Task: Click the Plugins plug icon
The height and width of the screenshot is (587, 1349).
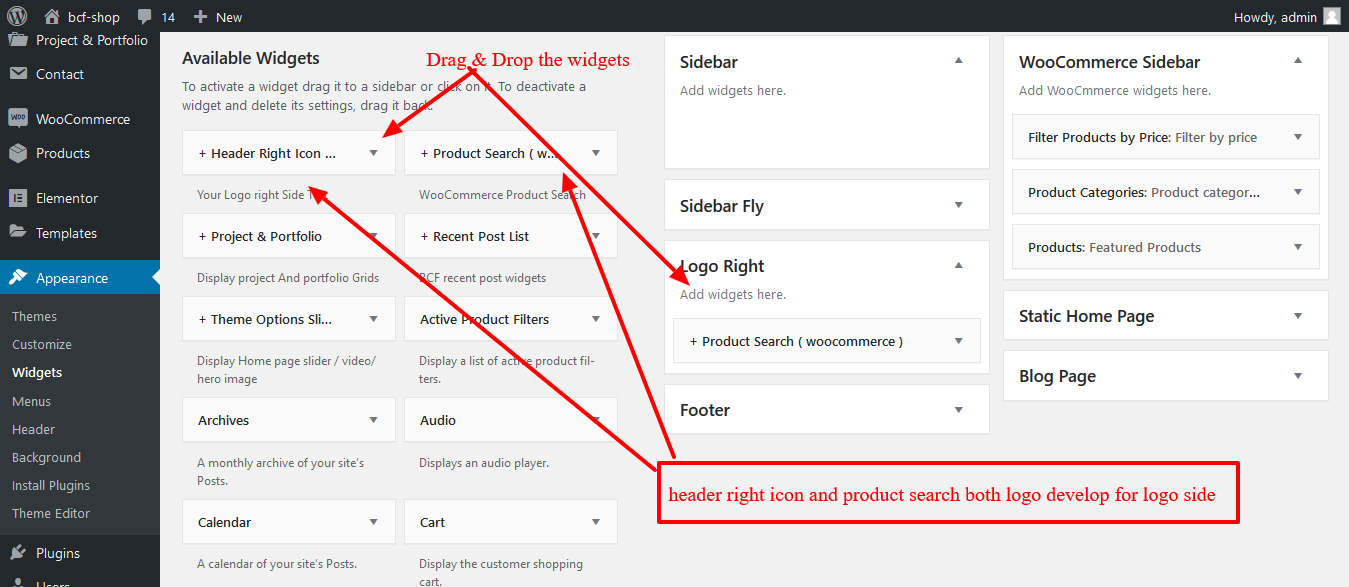Action: (x=18, y=553)
